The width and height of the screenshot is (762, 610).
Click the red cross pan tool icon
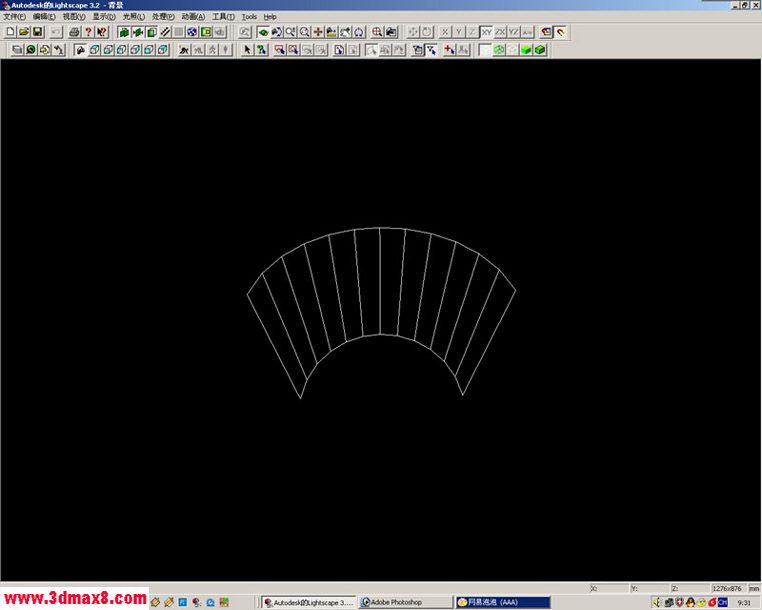(318, 32)
